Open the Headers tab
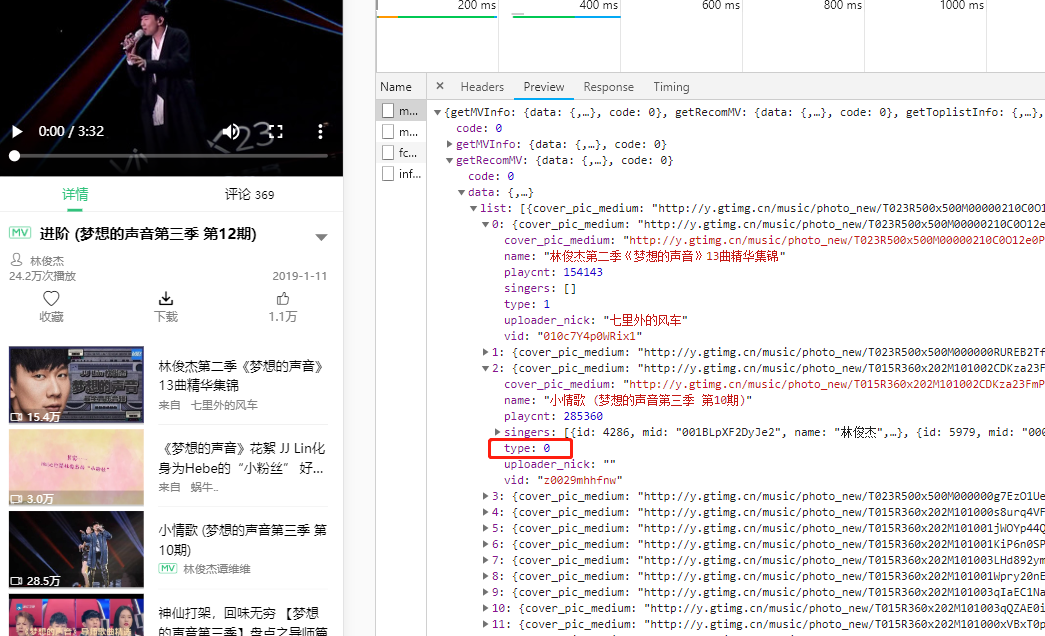The height and width of the screenshot is (636, 1045). (x=482, y=87)
